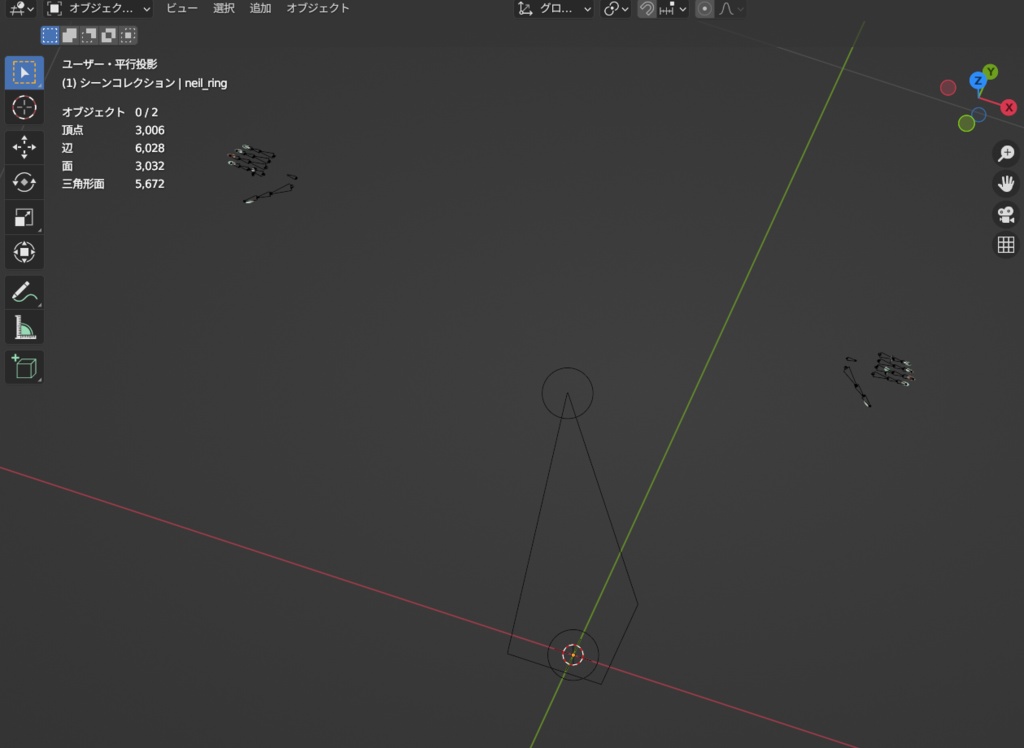This screenshot has height=748, width=1024.
Task: Select the Add Cube tool
Action: [x=24, y=366]
